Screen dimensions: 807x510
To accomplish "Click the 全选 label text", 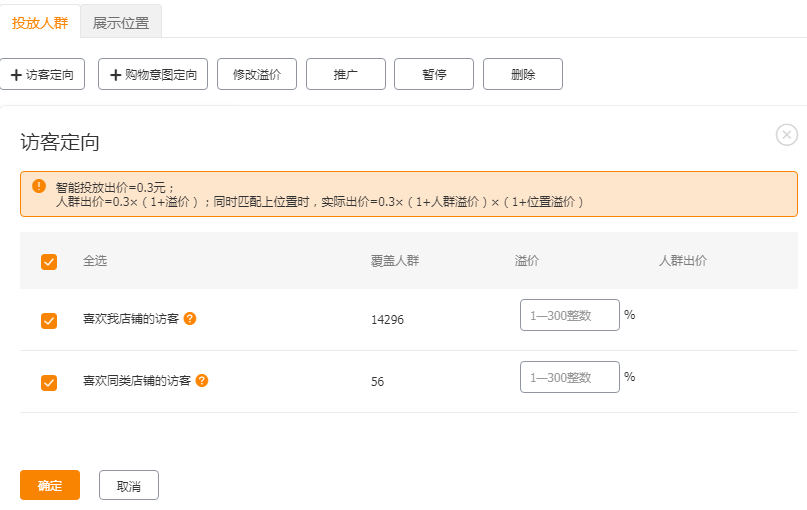I will click(95, 261).
